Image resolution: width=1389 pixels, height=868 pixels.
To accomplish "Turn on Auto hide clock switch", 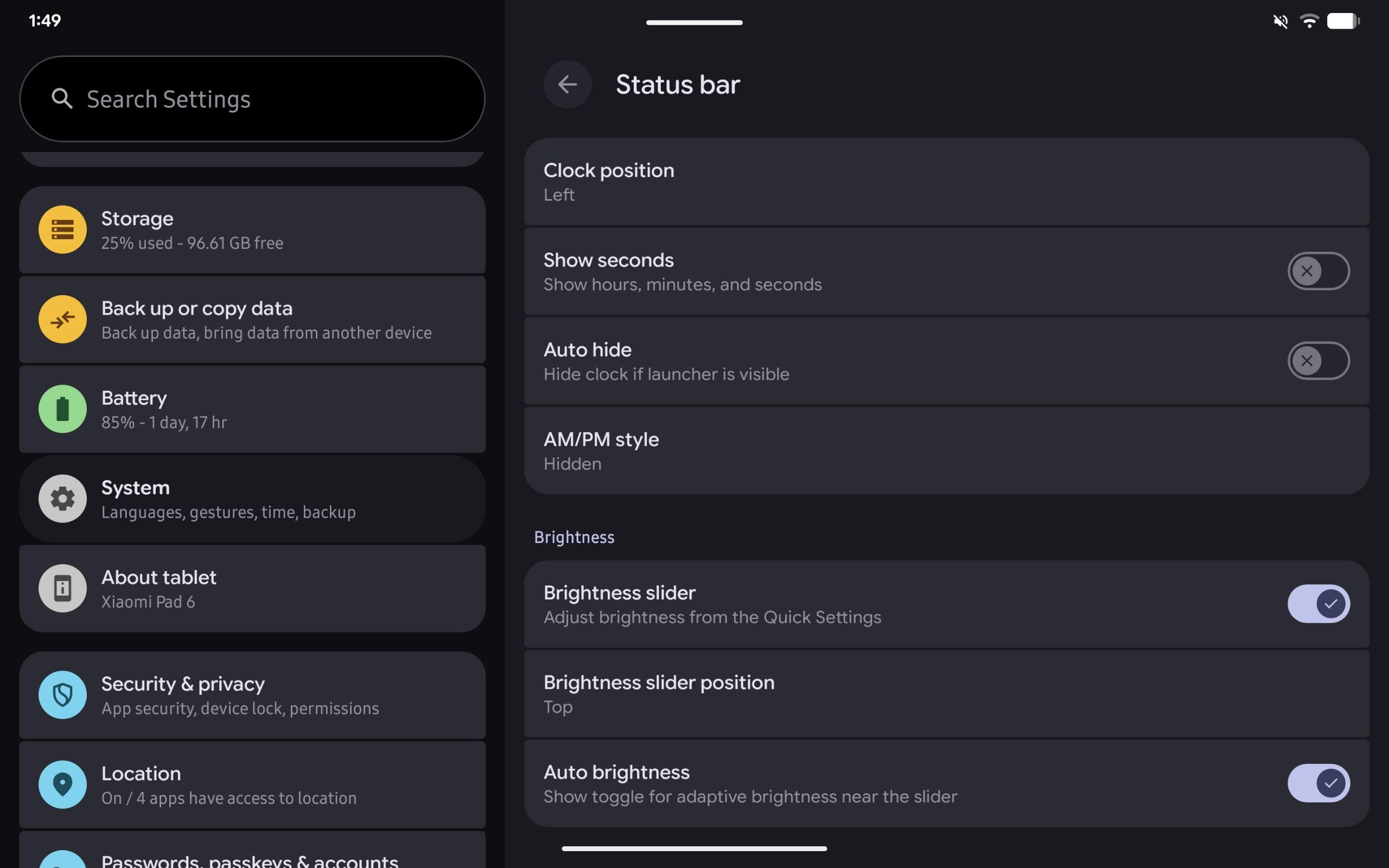I will (1318, 361).
